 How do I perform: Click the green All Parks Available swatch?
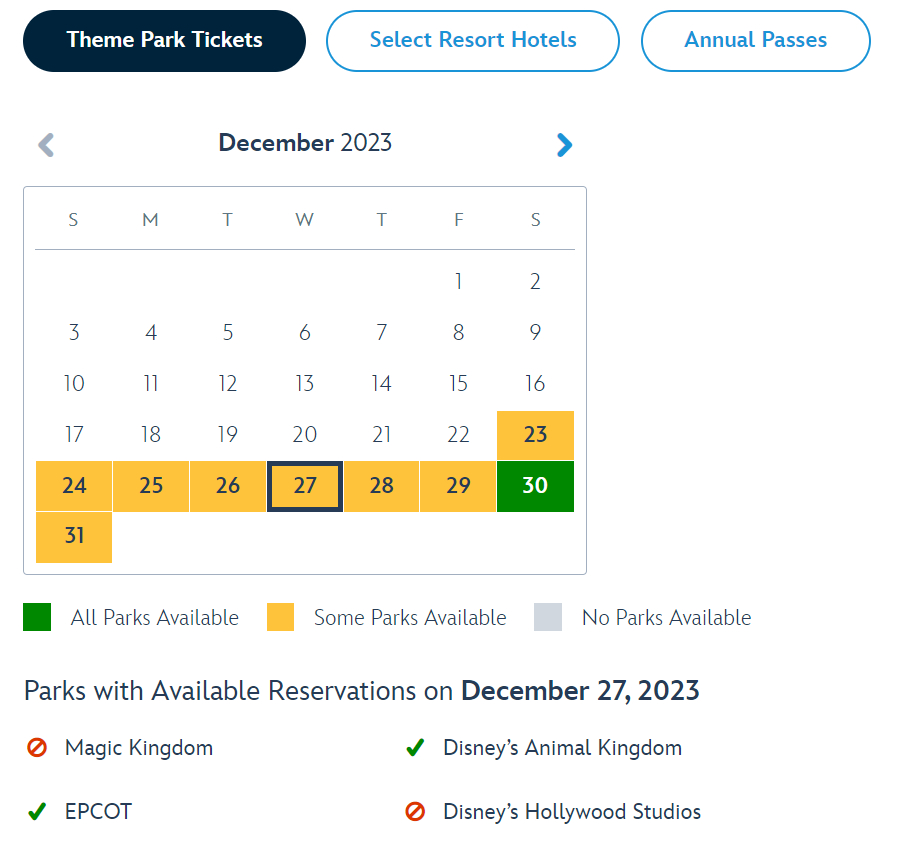point(37,617)
